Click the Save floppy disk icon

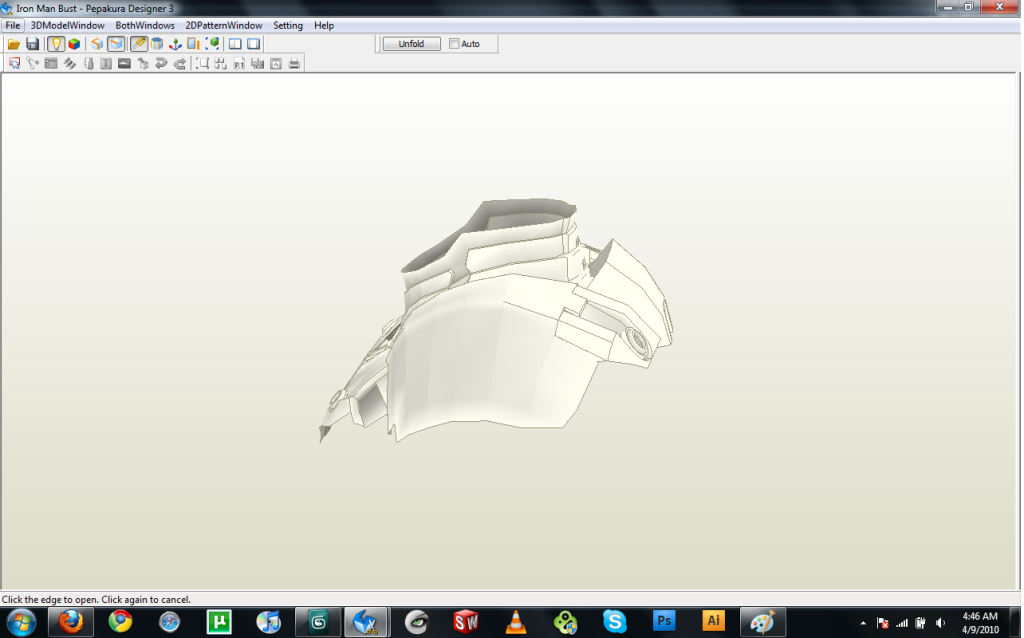[x=33, y=44]
